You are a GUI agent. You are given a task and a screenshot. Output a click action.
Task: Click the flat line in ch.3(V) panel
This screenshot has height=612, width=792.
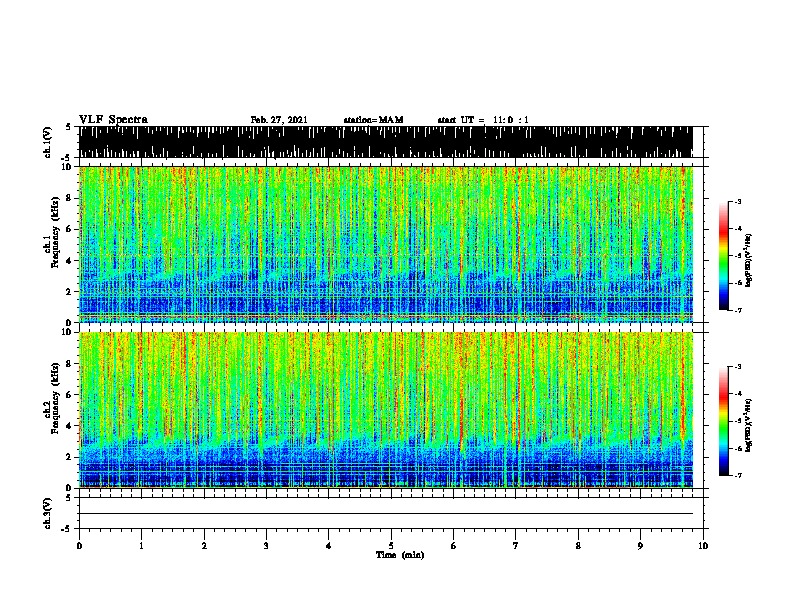pos(386,514)
